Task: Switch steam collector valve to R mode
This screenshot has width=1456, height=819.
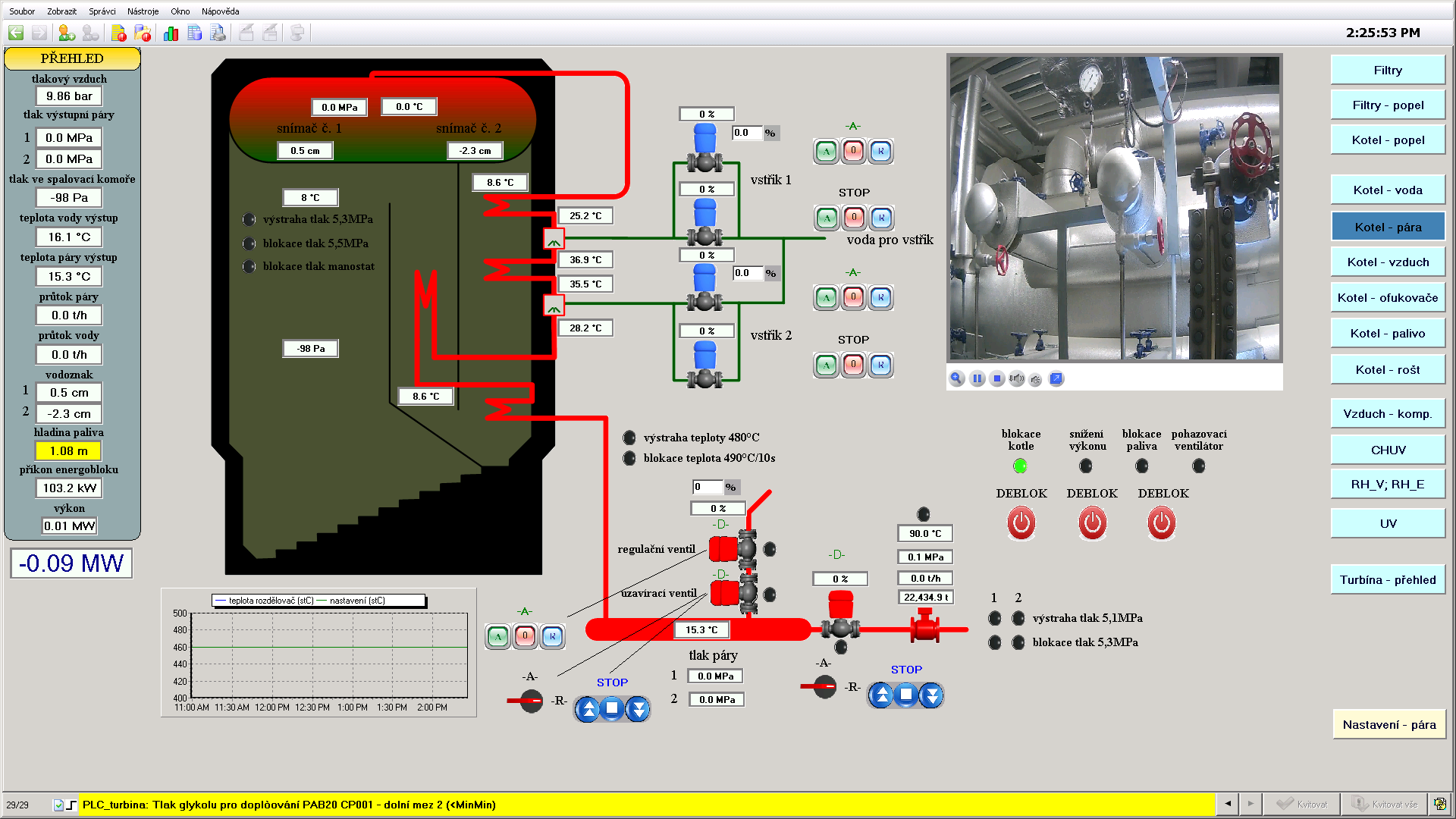Action: 552,636
